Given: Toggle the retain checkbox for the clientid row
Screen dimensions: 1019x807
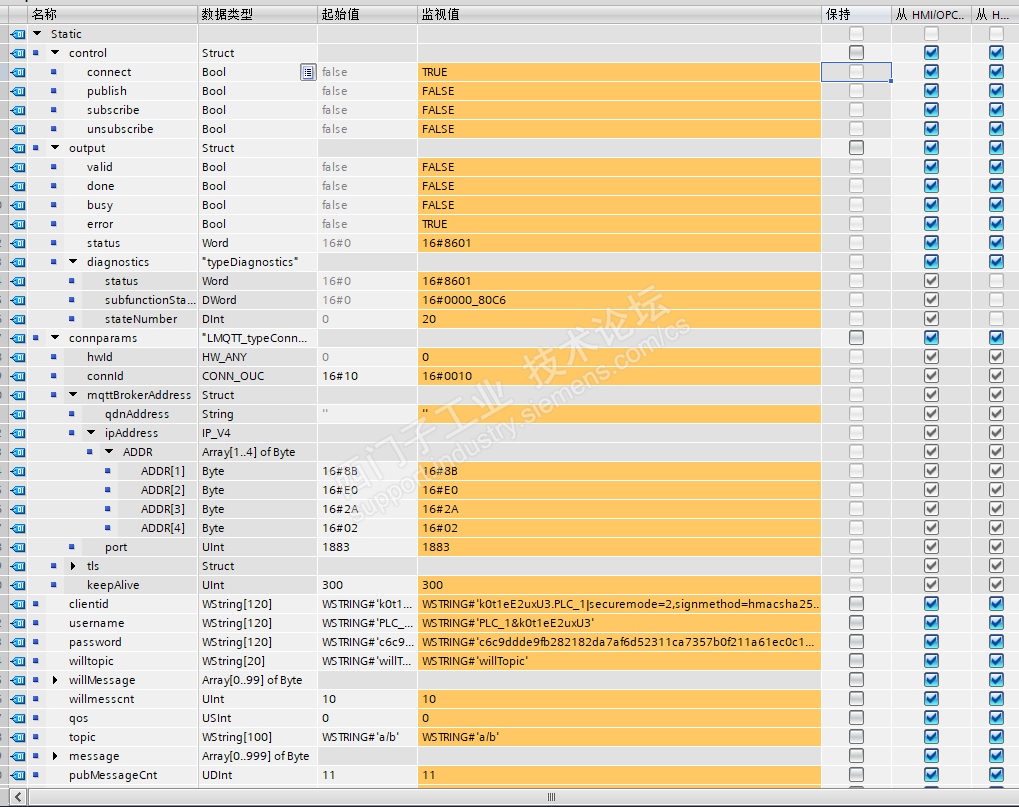Looking at the screenshot, I should click(857, 604).
